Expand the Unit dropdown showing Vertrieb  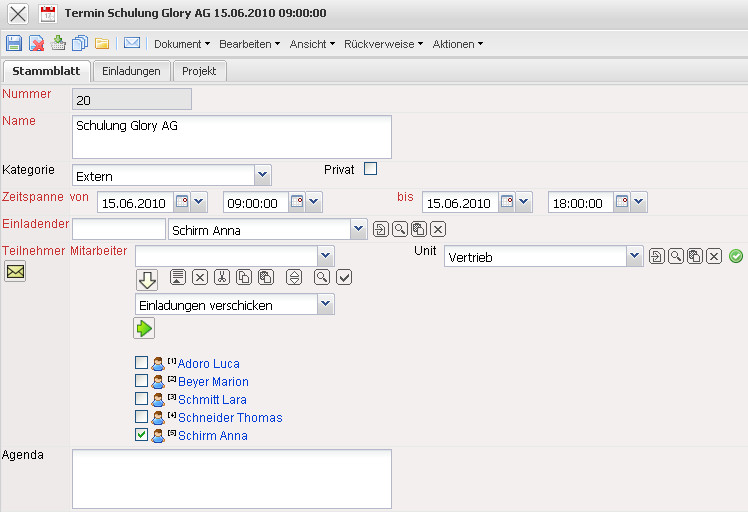coord(633,257)
